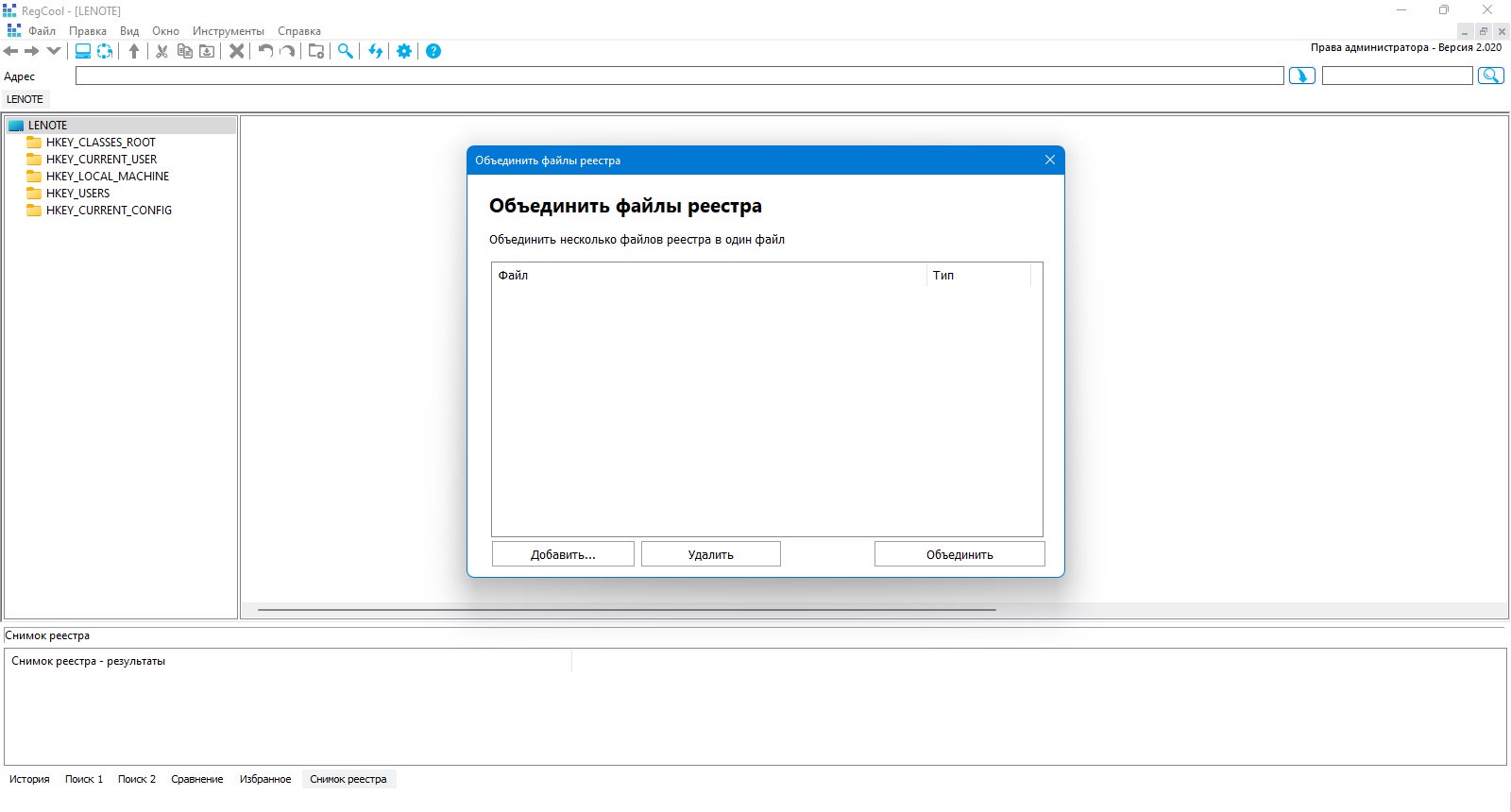Click the quick search magnifier button at the right
The image size is (1511, 812).
[x=1491, y=76]
